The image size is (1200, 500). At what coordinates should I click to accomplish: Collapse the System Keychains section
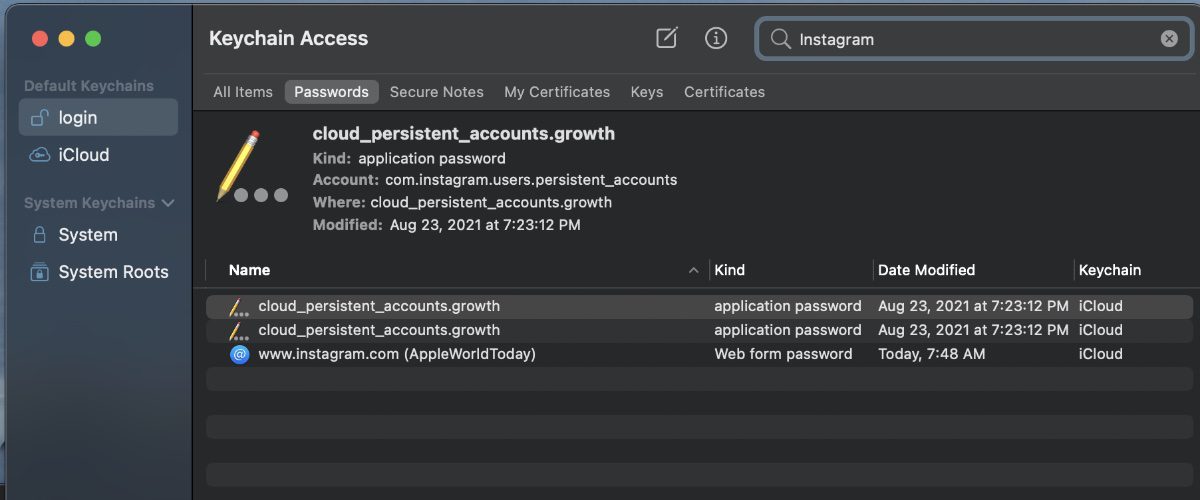pyautogui.click(x=168, y=203)
